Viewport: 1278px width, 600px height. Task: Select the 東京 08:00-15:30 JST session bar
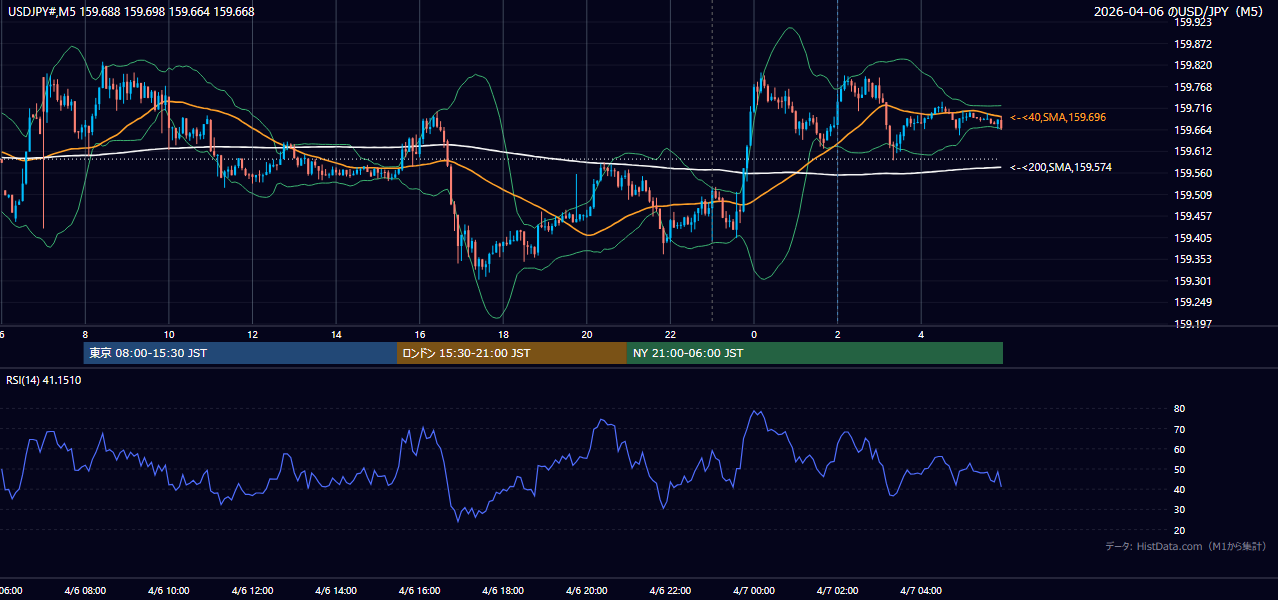[240, 353]
